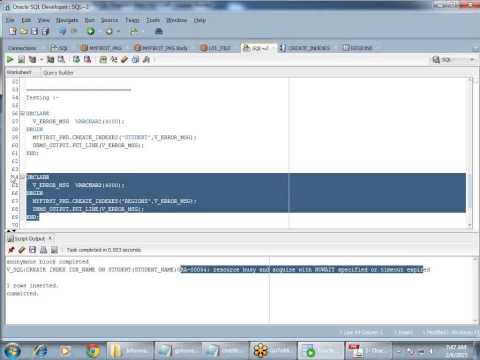Click the blue Back navigation arrow
The image size is (480, 360).
click(x=62, y=31)
